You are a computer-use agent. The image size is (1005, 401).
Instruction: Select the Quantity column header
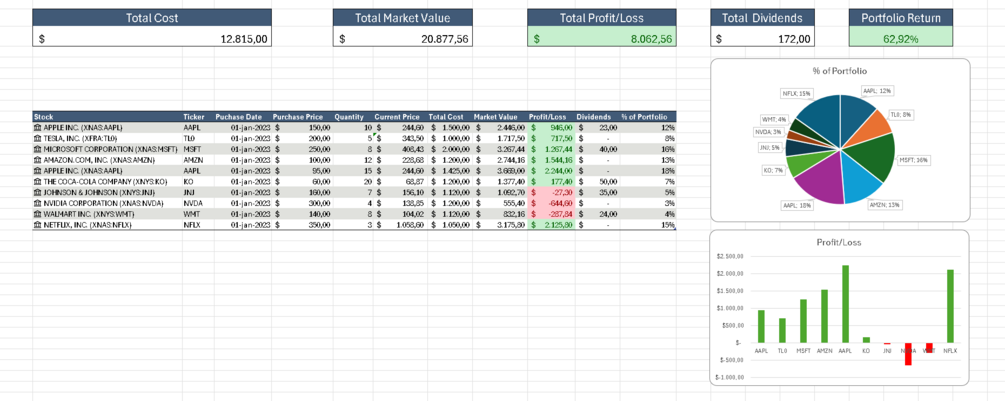[x=353, y=117]
